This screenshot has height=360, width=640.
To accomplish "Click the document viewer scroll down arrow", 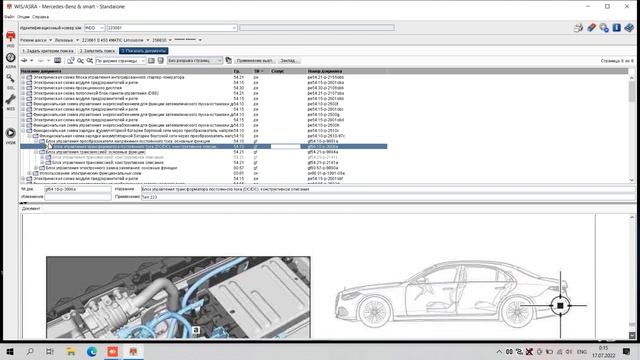I will pyautogui.click(x=632, y=335).
